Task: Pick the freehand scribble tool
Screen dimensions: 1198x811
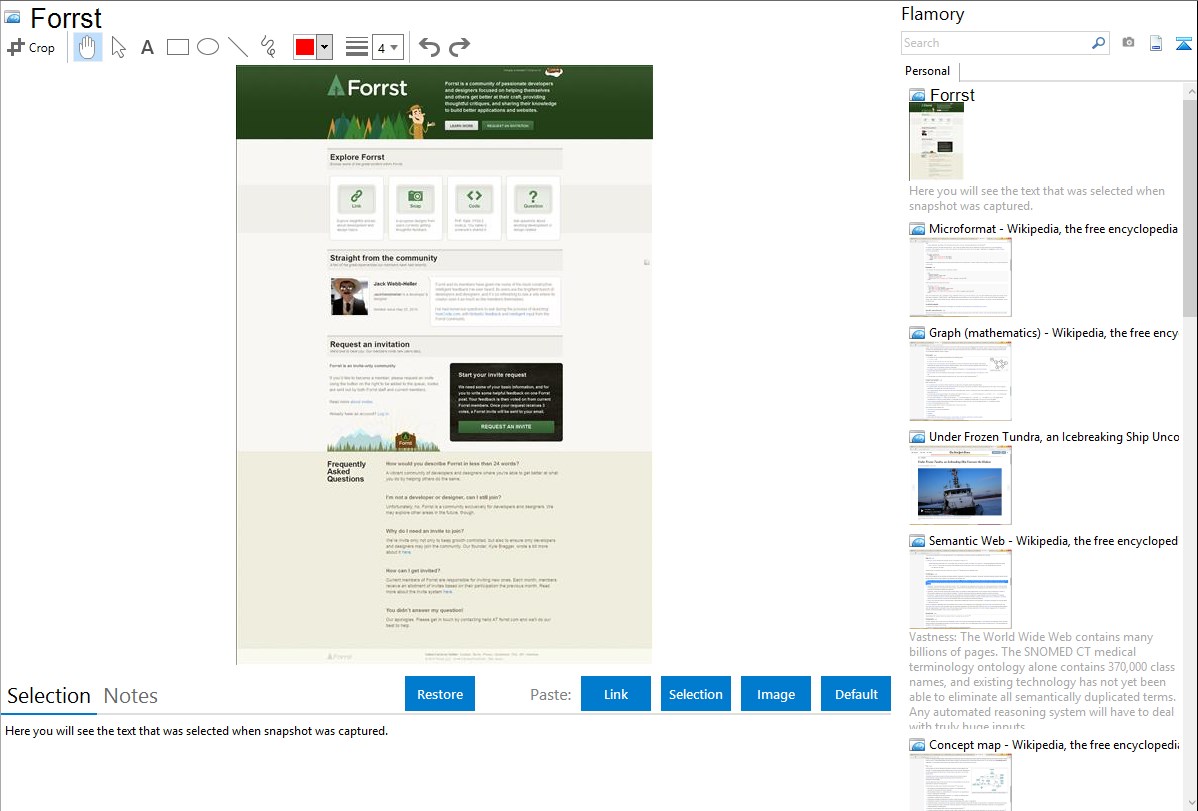Action: tap(268, 47)
